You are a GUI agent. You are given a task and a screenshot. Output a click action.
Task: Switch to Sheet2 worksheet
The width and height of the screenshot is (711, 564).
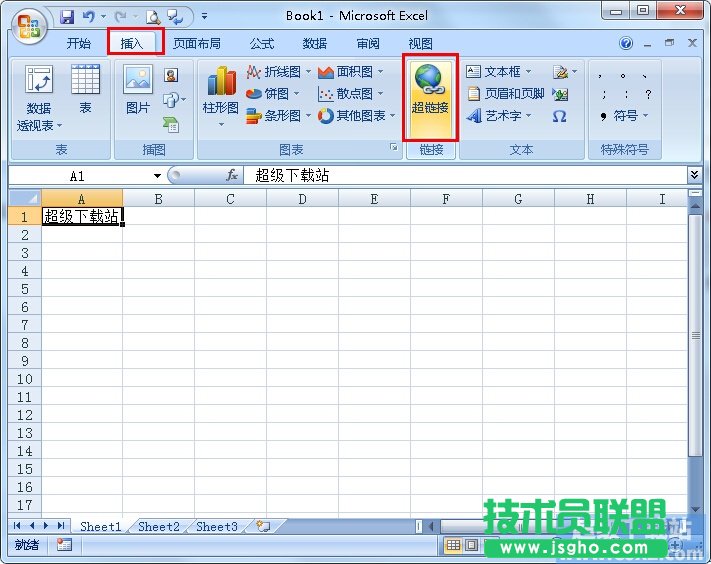click(159, 526)
